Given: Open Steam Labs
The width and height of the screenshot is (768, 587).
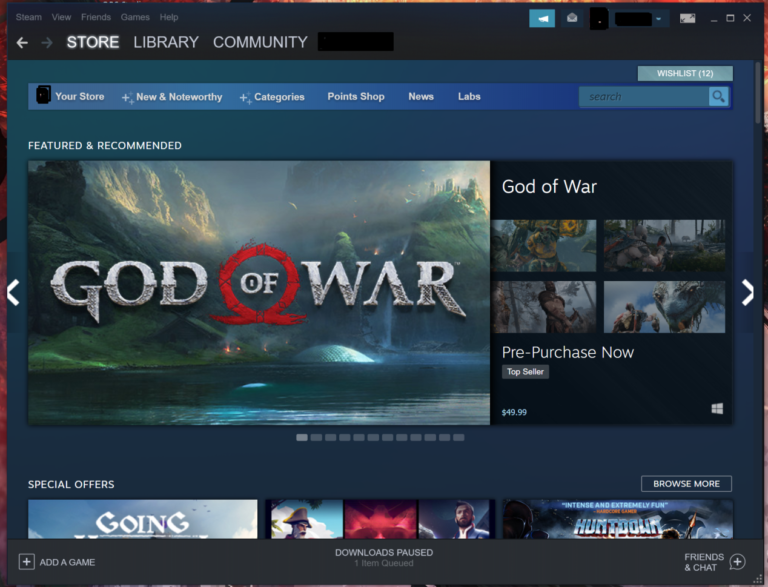Looking at the screenshot, I should pyautogui.click(x=469, y=97).
